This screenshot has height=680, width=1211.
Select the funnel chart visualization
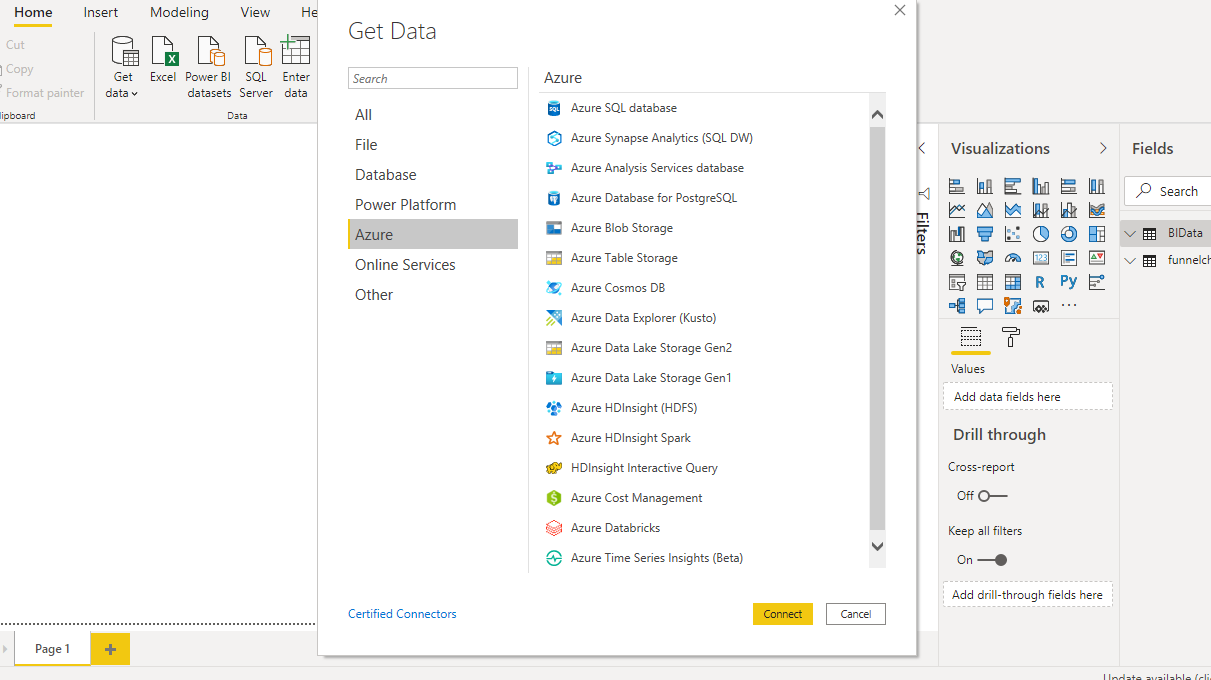985,234
